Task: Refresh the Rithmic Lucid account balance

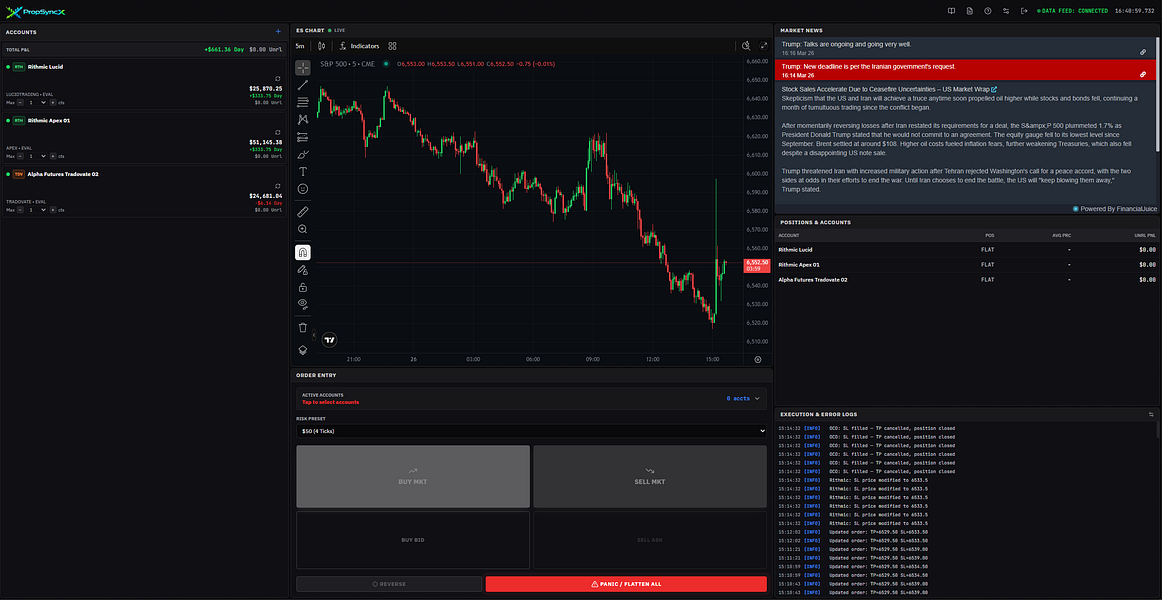Action: click(277, 78)
